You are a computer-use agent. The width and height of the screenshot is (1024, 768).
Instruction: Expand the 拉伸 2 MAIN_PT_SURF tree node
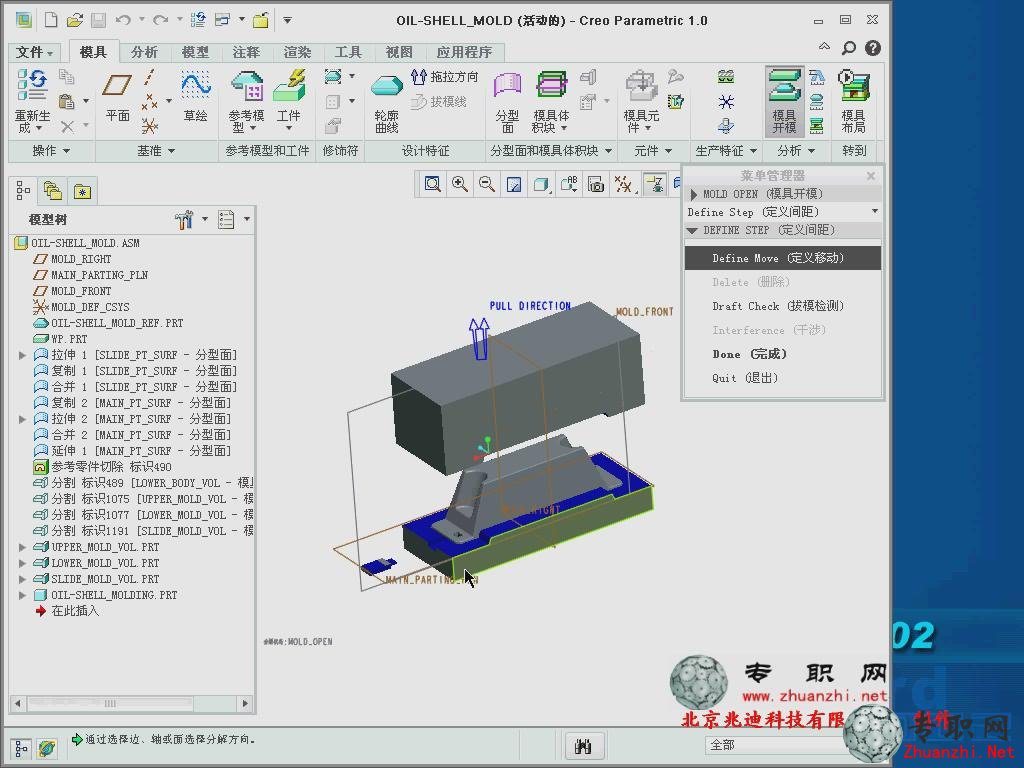point(22,419)
